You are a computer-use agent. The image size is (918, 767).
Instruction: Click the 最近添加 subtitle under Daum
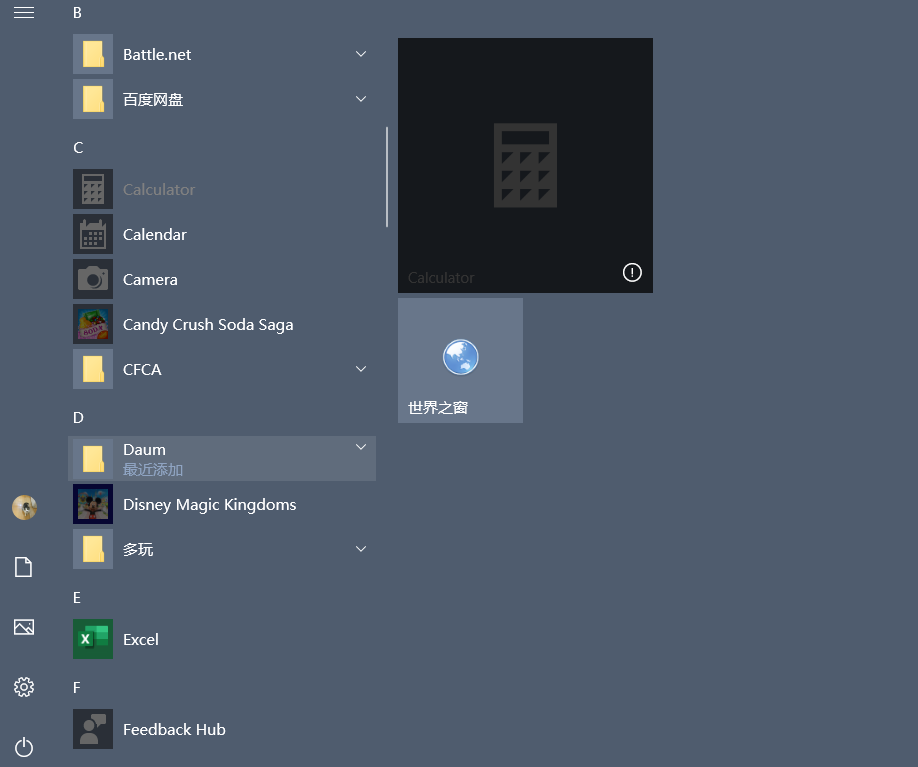[153, 470]
